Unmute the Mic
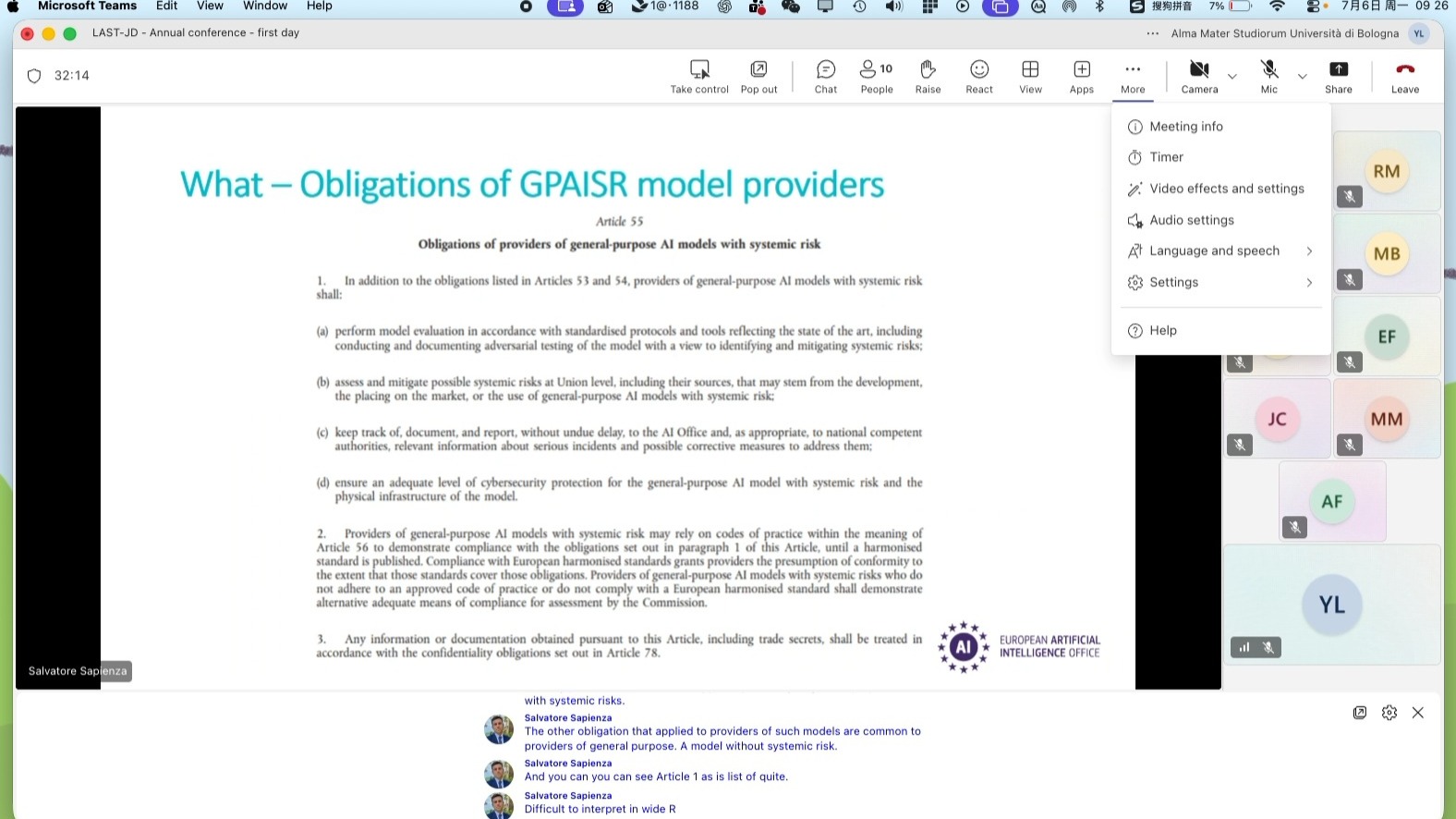The width and height of the screenshot is (1456, 819). click(x=1269, y=77)
